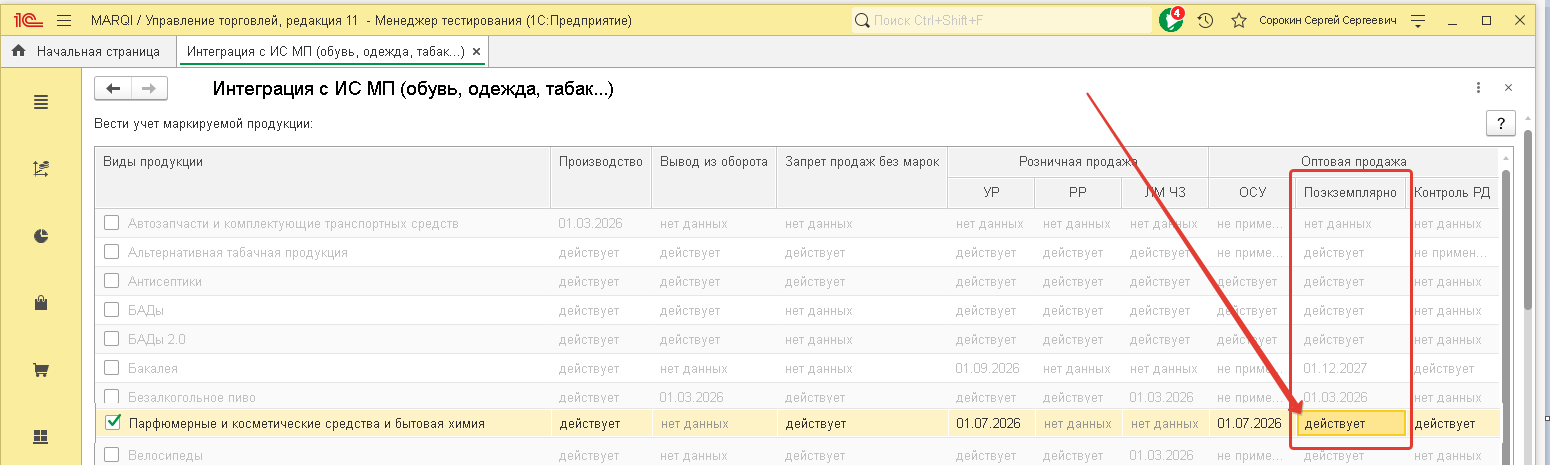
Task: Click the back arrow navigation button
Action: (113, 89)
